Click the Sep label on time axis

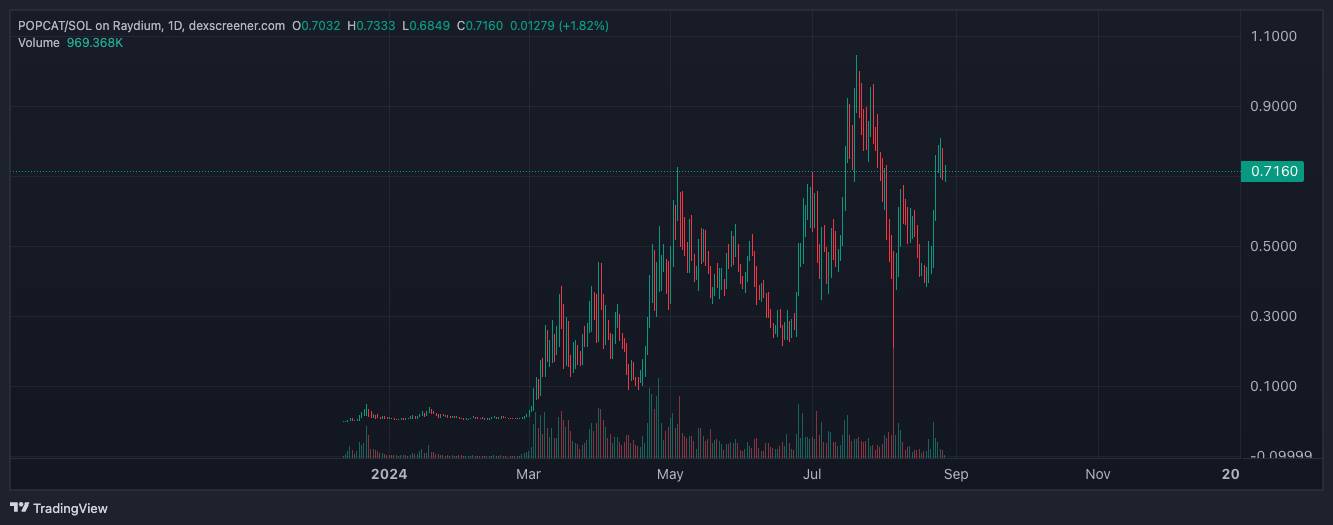[956, 474]
